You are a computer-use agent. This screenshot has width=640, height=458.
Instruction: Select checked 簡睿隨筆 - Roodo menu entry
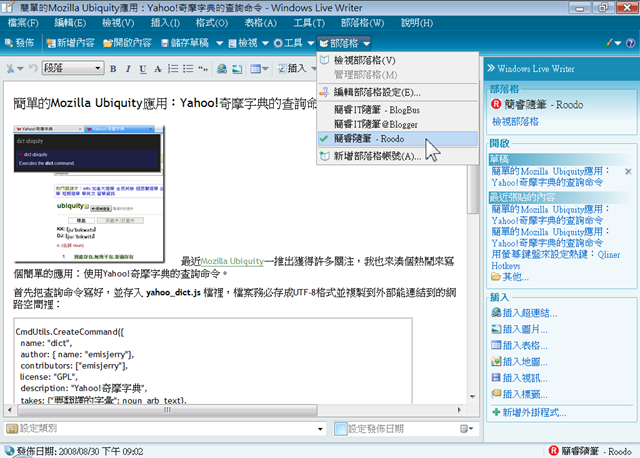(x=397, y=139)
